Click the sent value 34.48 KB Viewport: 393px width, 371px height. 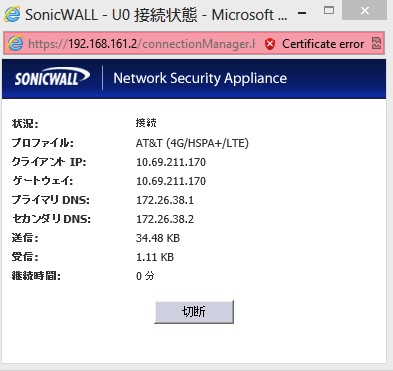158,238
